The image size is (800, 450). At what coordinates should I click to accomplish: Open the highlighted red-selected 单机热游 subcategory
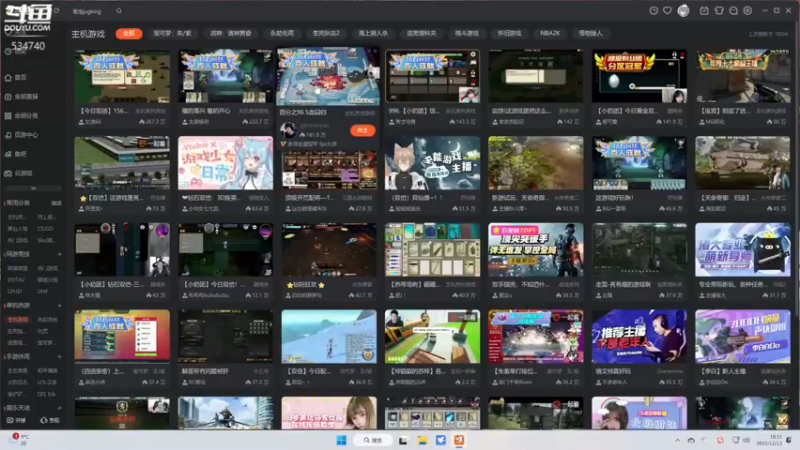pos(18,319)
